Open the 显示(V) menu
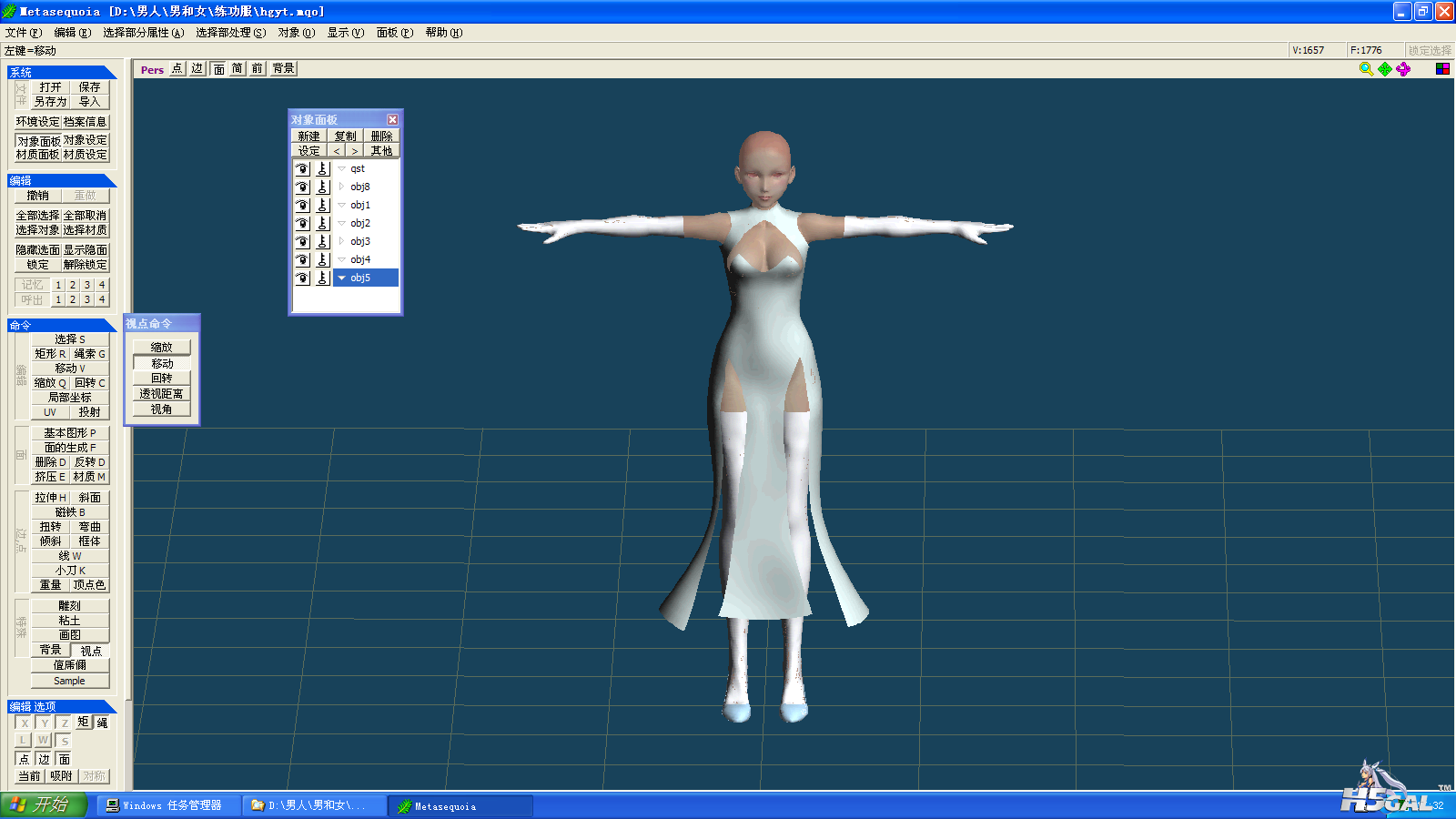1456x819 pixels. pos(345,33)
